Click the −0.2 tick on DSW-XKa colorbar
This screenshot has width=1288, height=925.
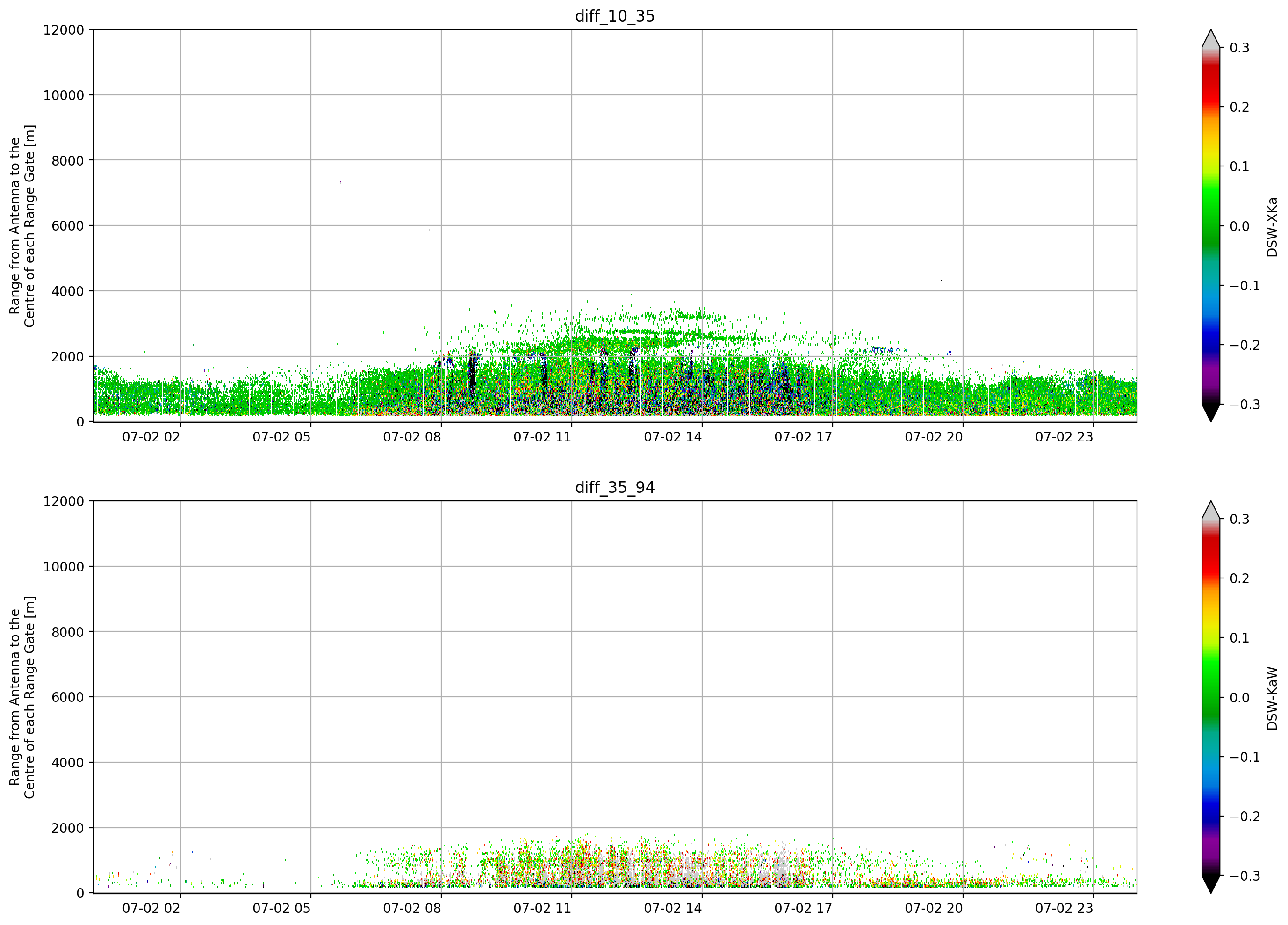point(1245,346)
